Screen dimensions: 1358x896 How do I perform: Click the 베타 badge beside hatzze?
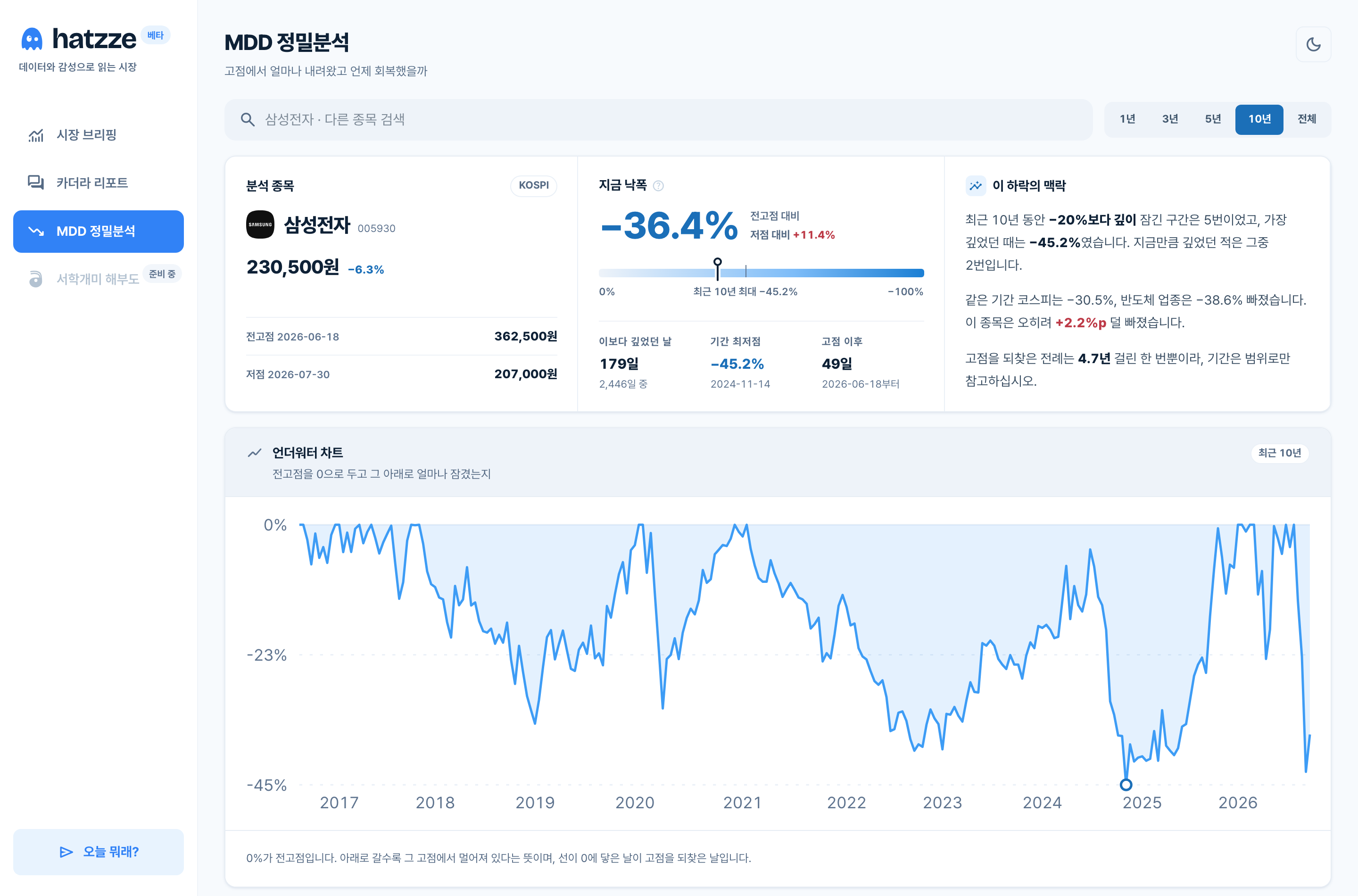click(155, 35)
